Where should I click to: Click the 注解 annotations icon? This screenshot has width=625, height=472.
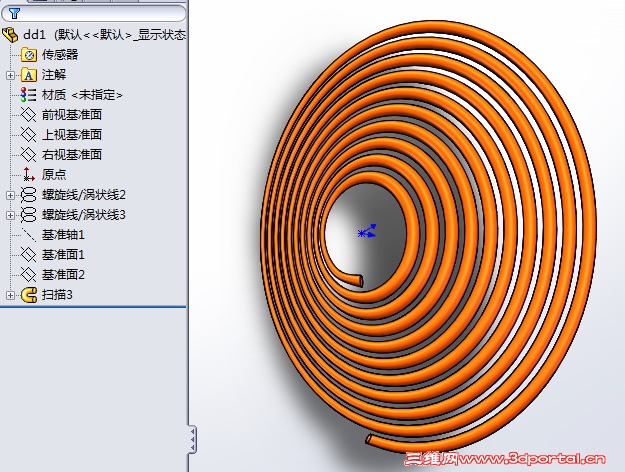point(29,75)
